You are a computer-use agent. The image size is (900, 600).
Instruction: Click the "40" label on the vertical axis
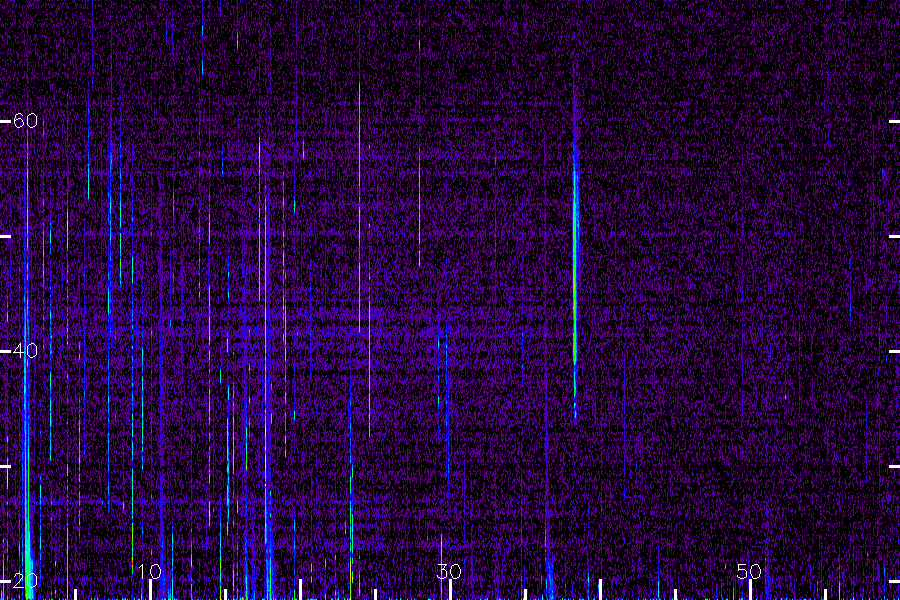(25, 350)
